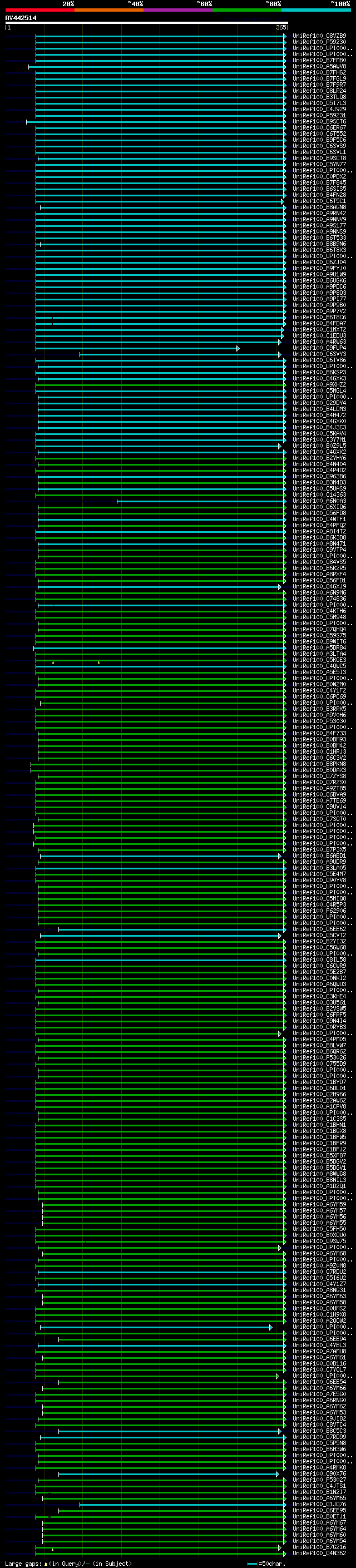356x1568 pixels.
Task: Select hit UniRef100_Q8LR24
Action: point(319,91)
